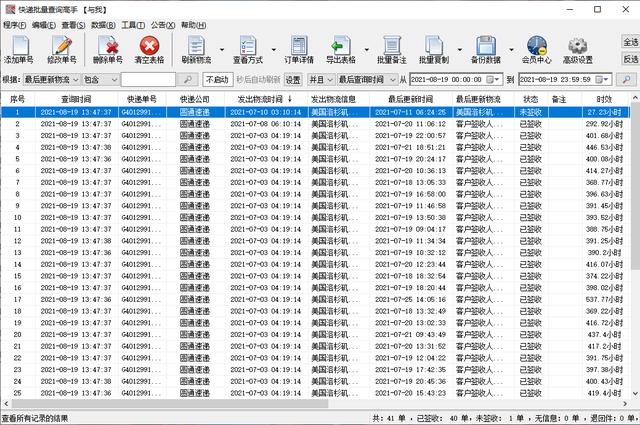Expand the 查看方式 dropdown arrow
The width and height of the screenshot is (640, 425).
[273, 50]
